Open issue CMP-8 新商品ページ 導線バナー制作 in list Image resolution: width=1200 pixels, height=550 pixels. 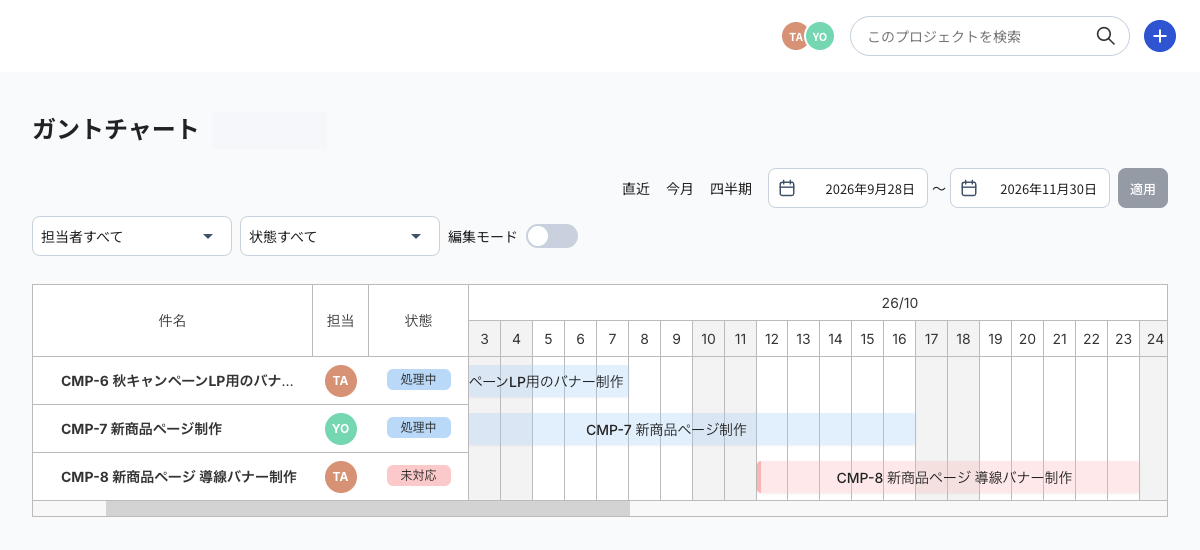tap(179, 477)
